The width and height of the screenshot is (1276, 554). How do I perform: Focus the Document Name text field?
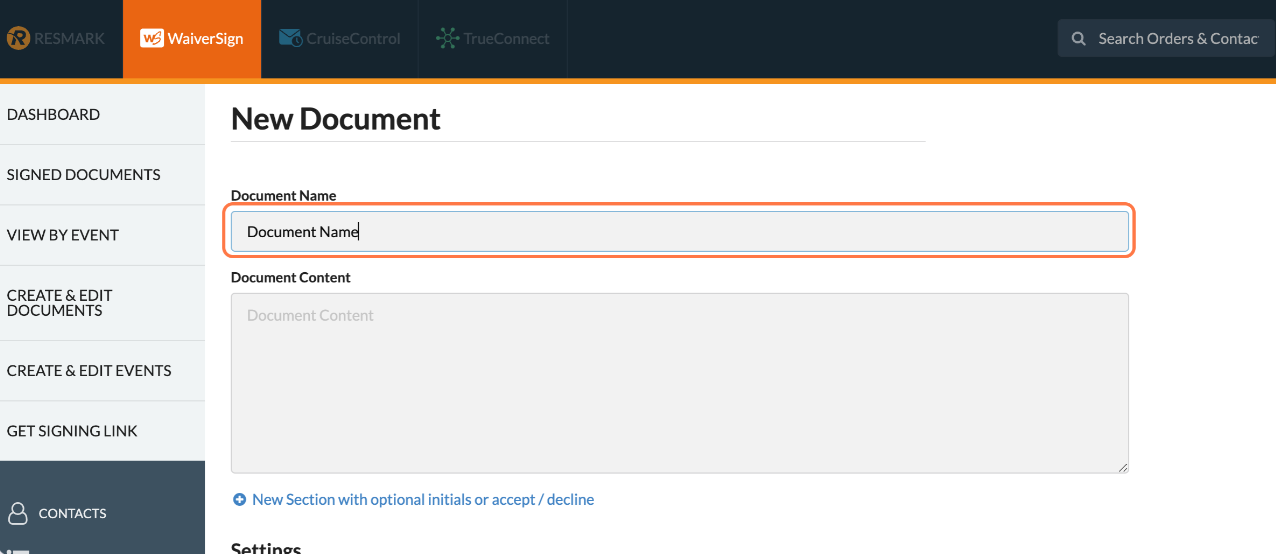click(x=679, y=232)
